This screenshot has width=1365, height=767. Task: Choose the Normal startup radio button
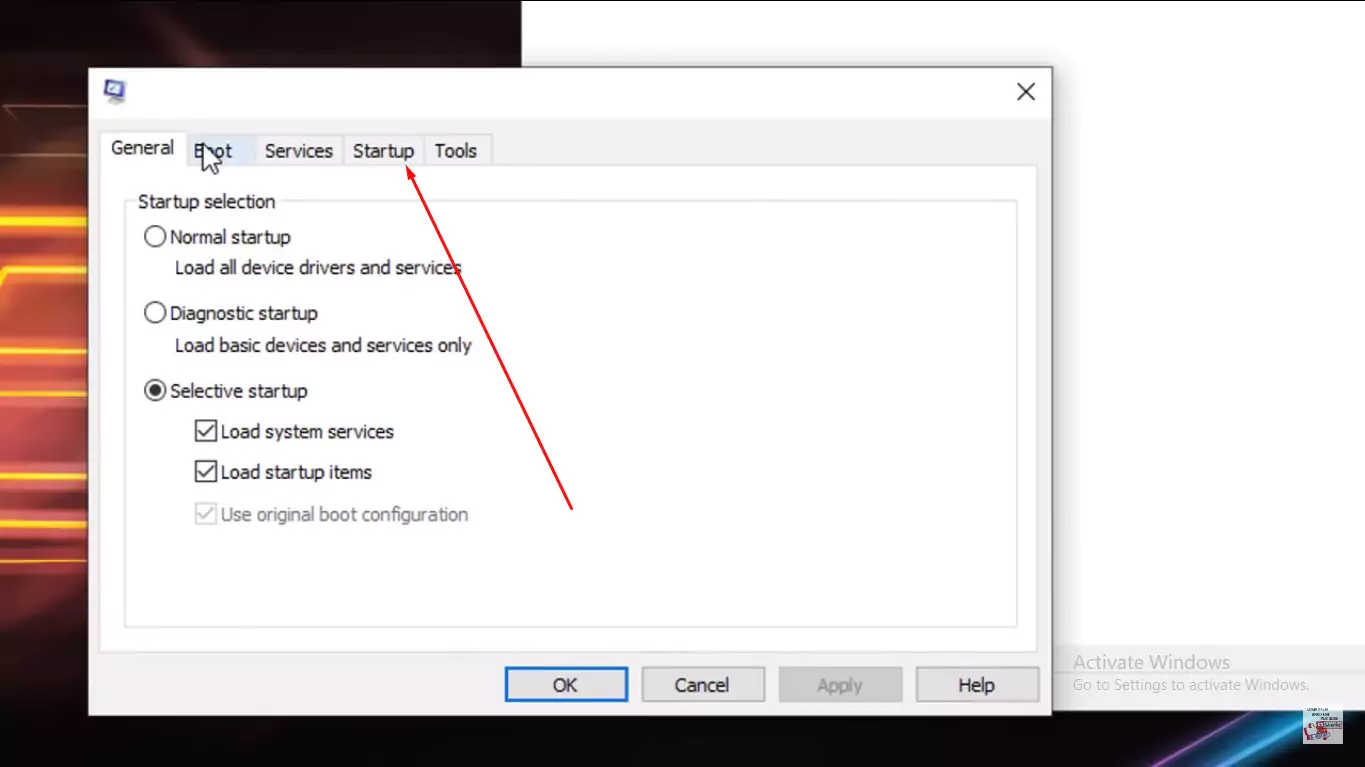point(155,237)
